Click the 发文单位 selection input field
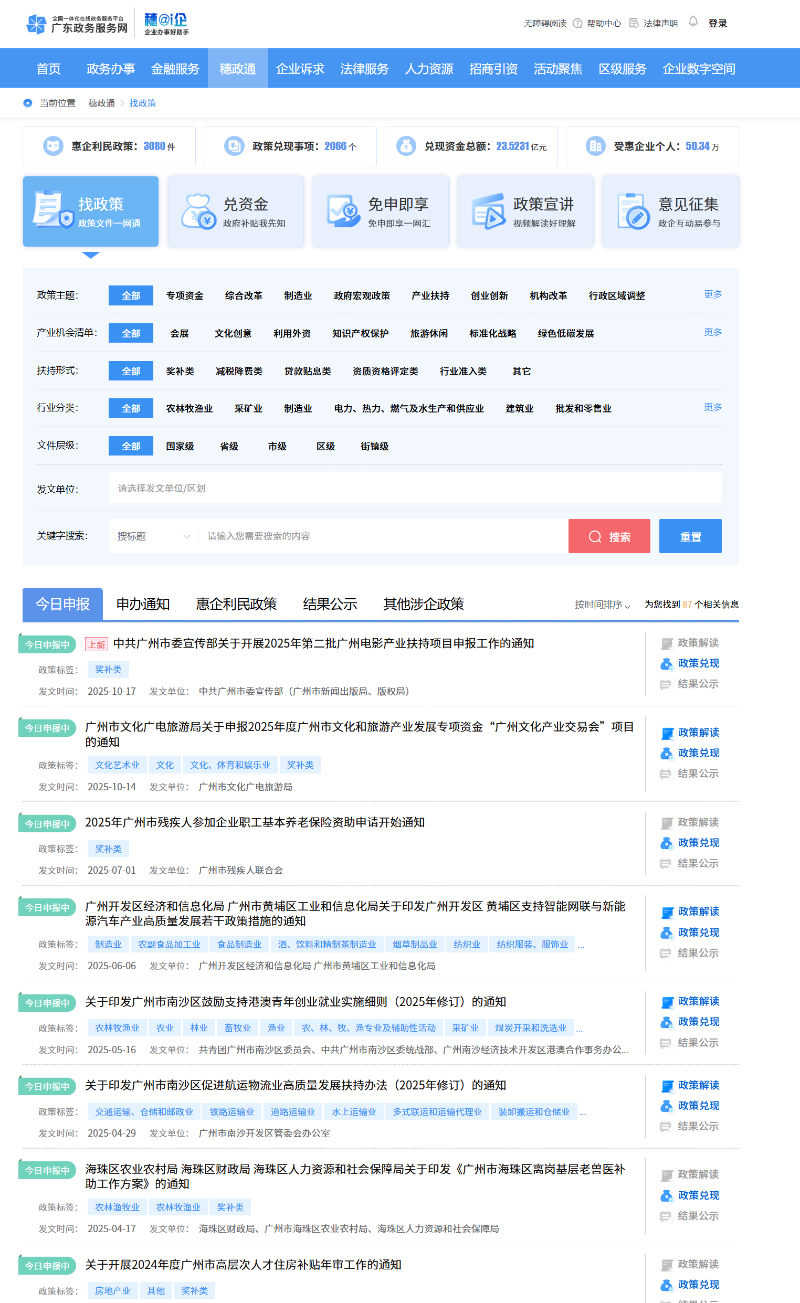 point(414,488)
